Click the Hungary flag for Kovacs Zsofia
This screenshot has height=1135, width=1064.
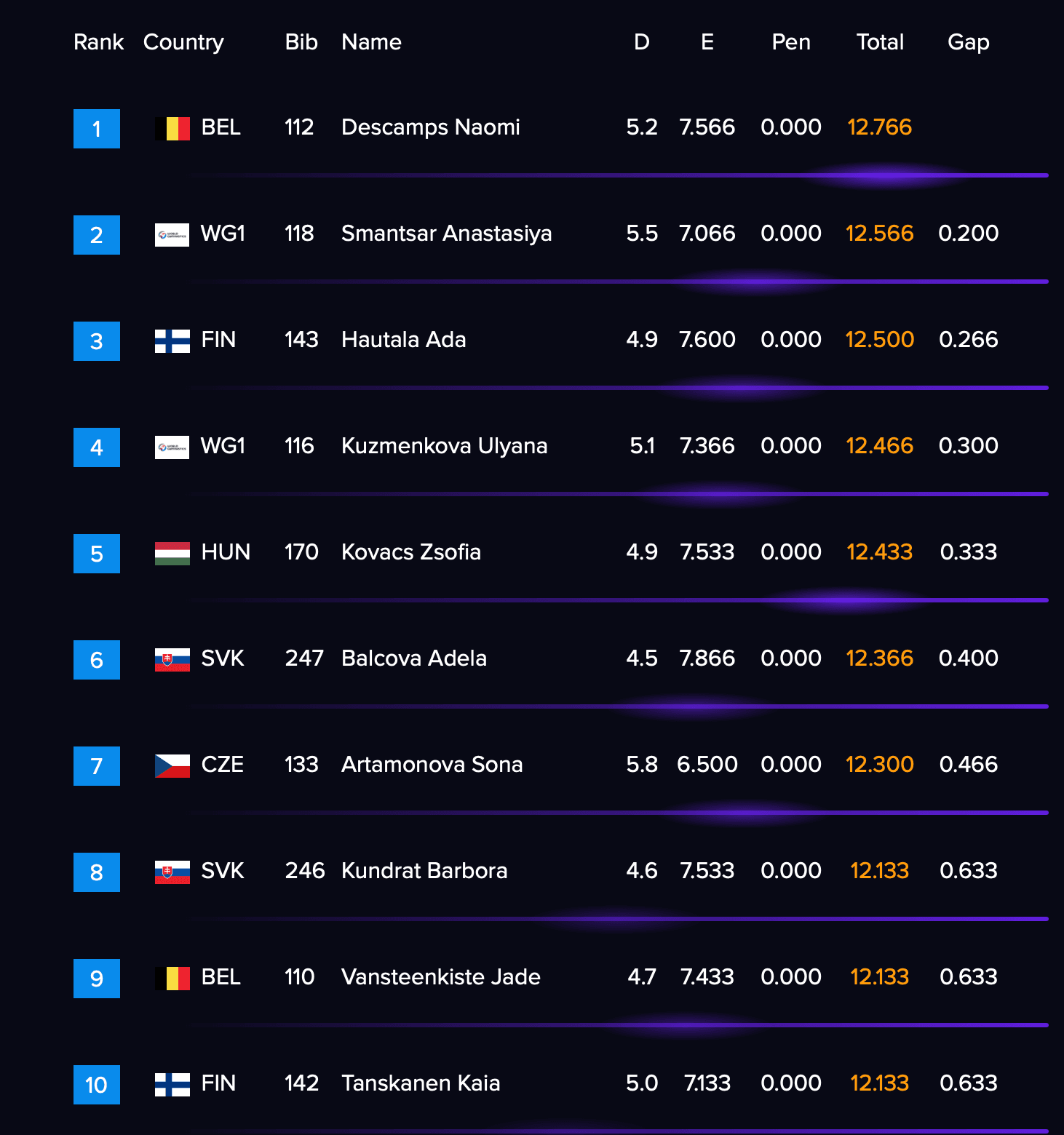[172, 554]
